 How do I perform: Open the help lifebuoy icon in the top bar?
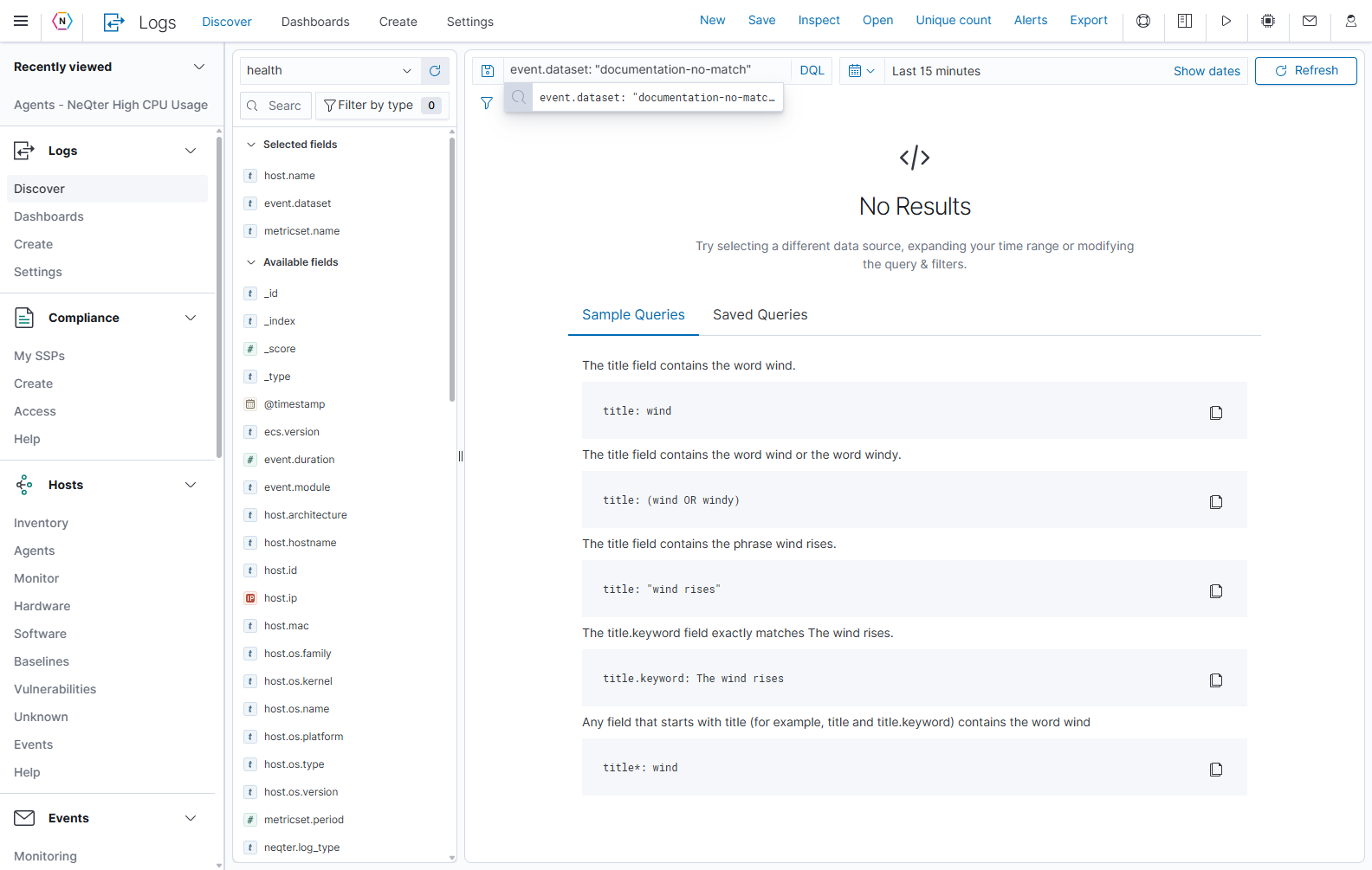(1143, 21)
